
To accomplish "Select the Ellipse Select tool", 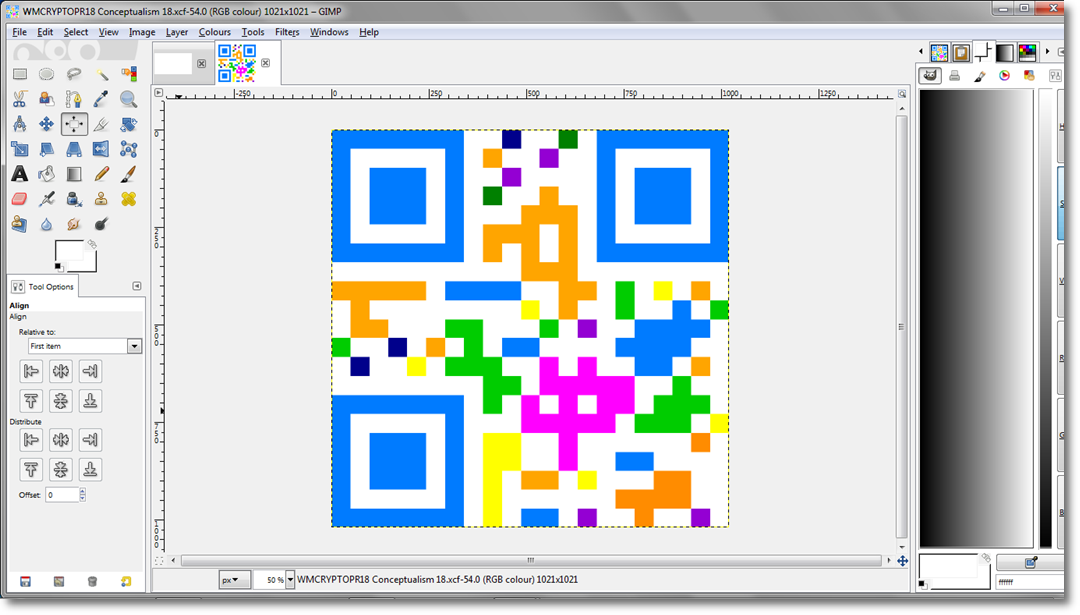I will pyautogui.click(x=46, y=74).
